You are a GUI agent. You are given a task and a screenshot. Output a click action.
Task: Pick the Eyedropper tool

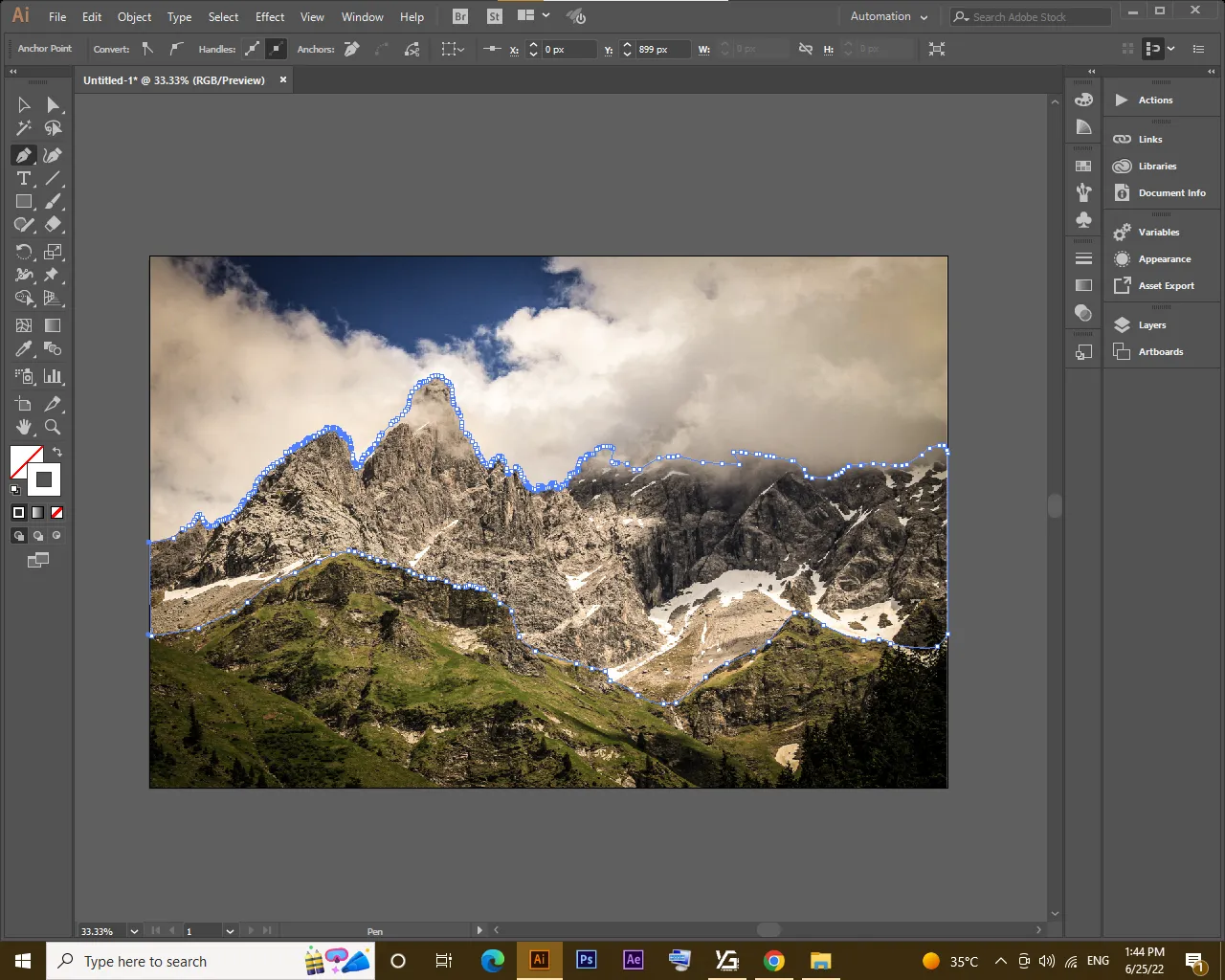click(24, 349)
